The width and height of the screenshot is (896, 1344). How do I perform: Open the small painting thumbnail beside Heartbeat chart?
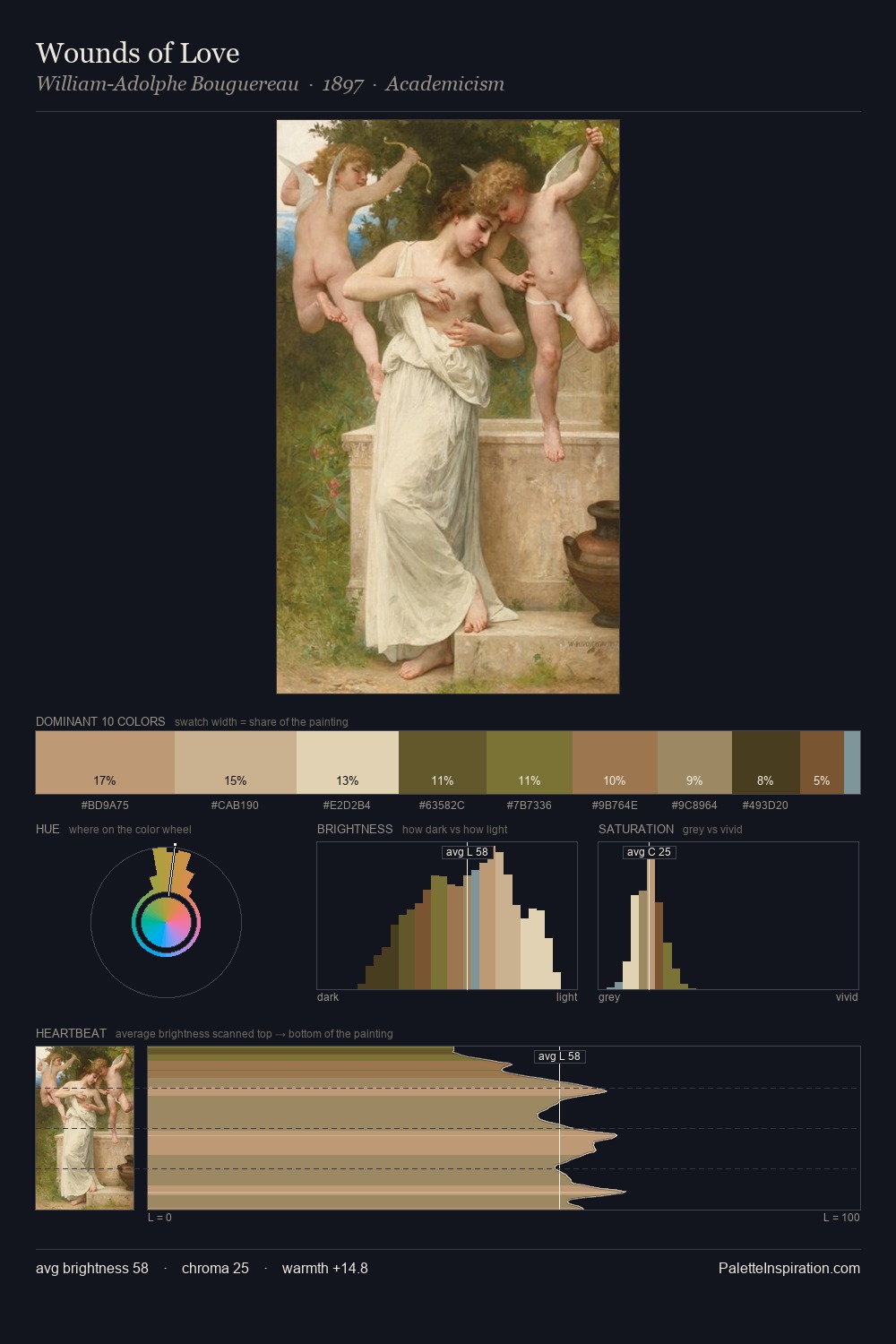[84, 1128]
